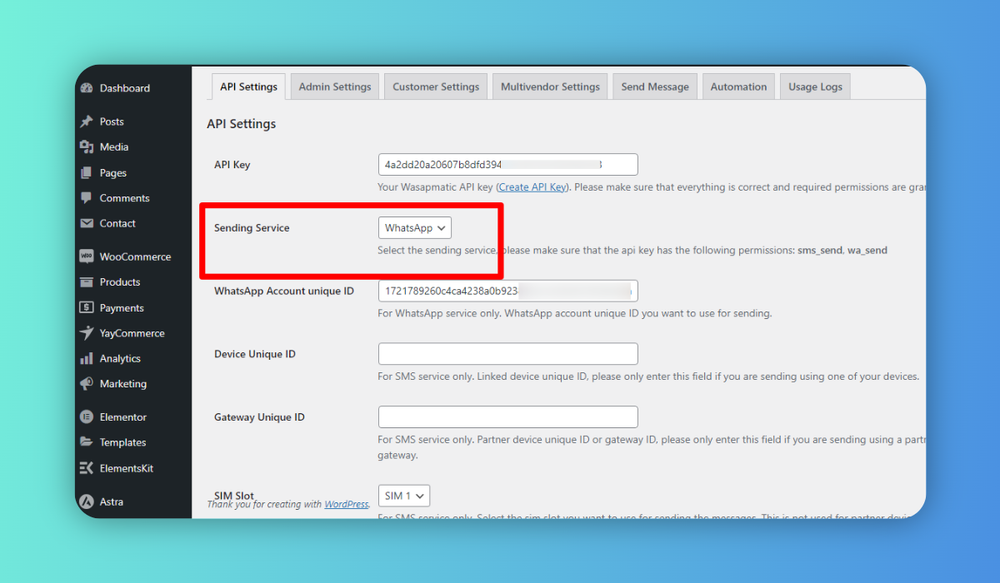Switch to Customer Settings tab
The width and height of the screenshot is (1000, 583).
tap(436, 87)
